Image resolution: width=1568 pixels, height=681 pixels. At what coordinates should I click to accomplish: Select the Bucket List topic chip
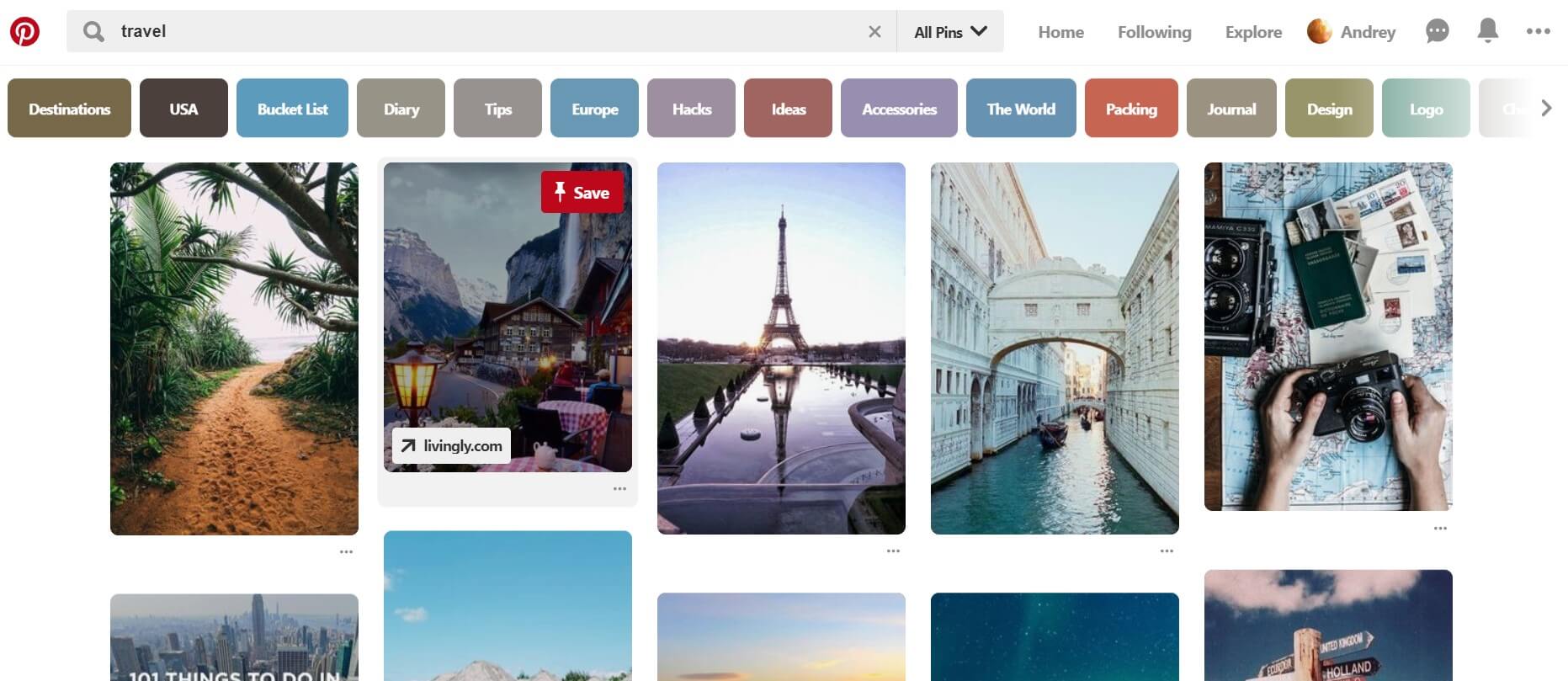(x=292, y=109)
